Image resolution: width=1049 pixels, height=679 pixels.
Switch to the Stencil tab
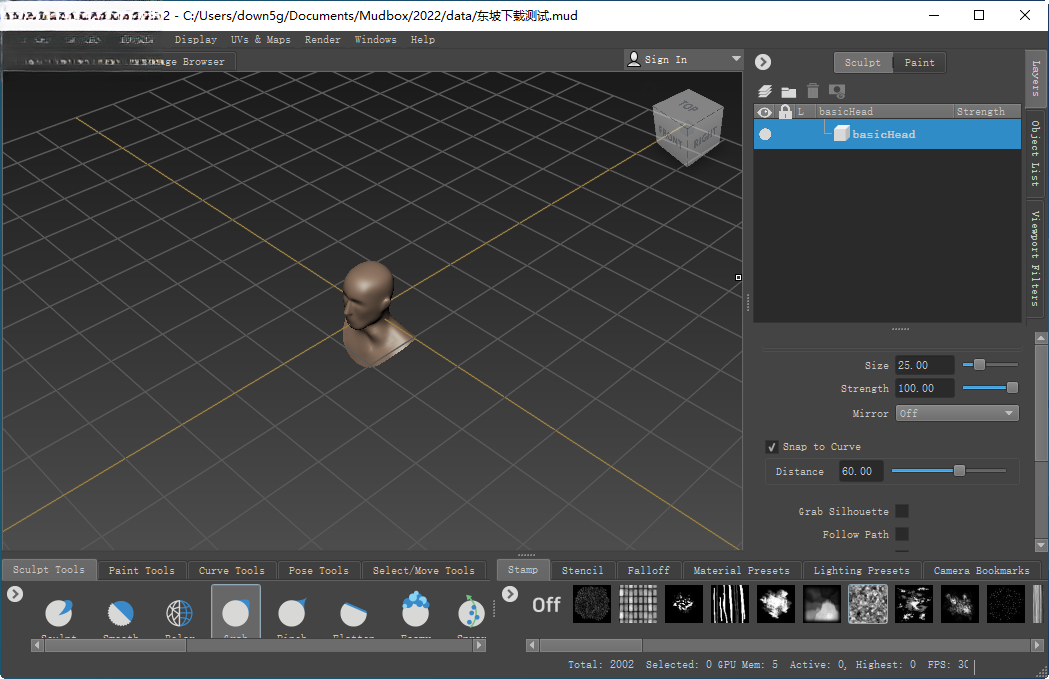582,571
